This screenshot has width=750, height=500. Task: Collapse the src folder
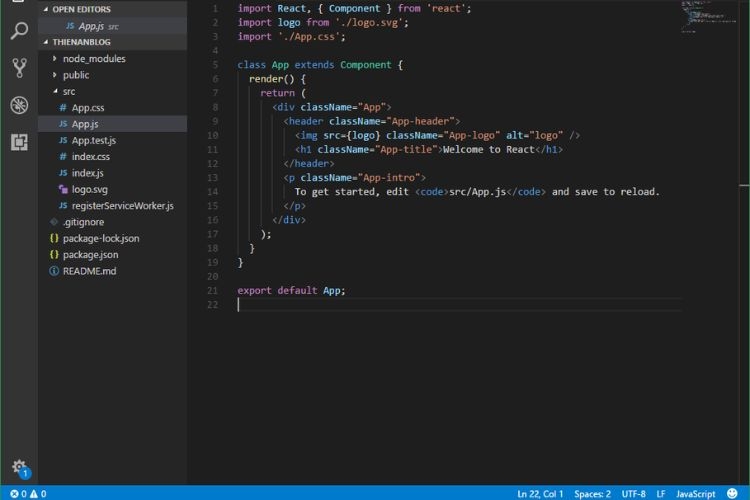point(68,91)
